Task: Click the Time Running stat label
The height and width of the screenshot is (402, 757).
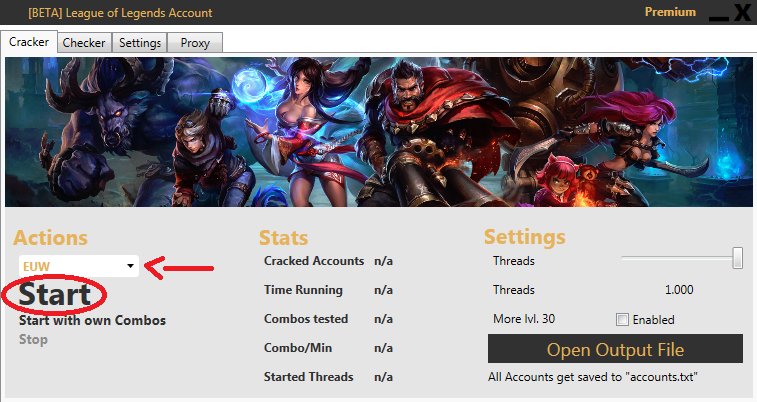Action: click(x=303, y=290)
